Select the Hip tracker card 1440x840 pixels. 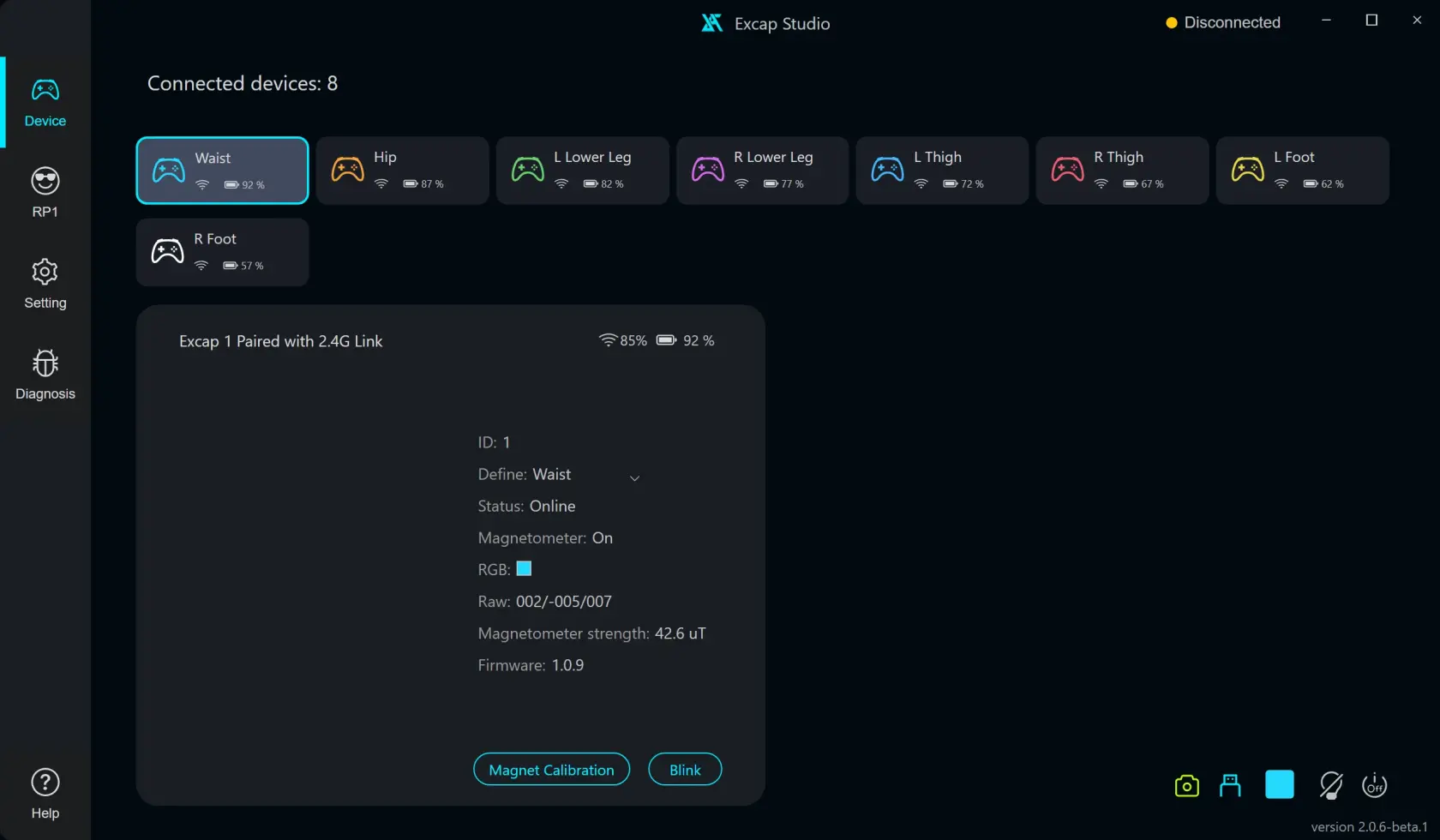coord(402,171)
